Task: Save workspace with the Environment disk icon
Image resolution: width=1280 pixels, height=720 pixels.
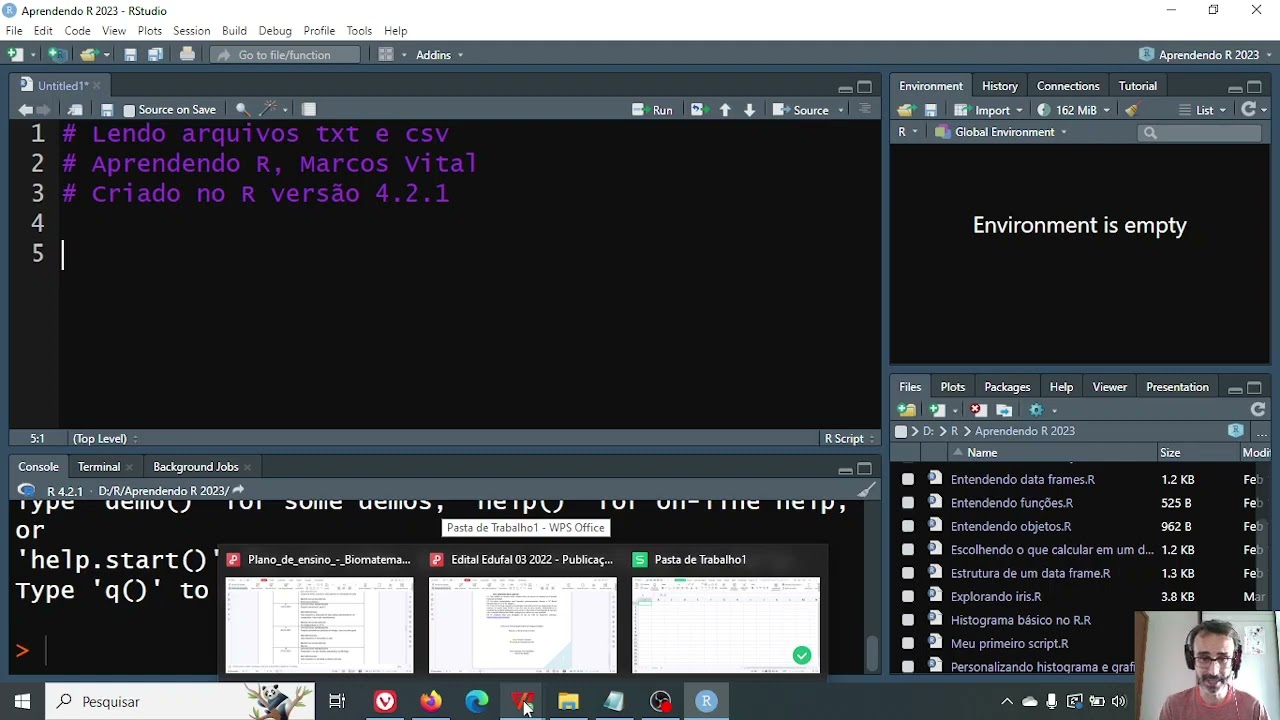Action: (931, 110)
